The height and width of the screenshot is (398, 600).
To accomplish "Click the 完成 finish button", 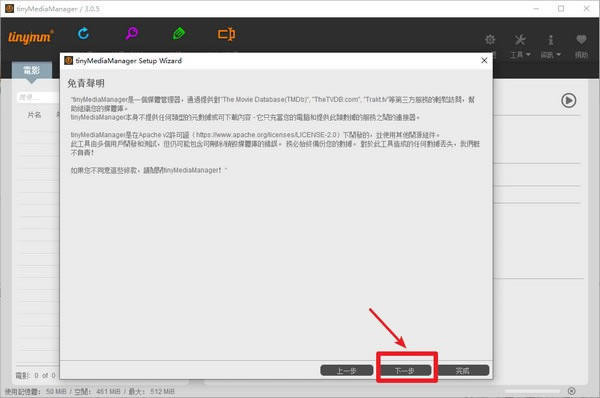I will click(x=463, y=370).
